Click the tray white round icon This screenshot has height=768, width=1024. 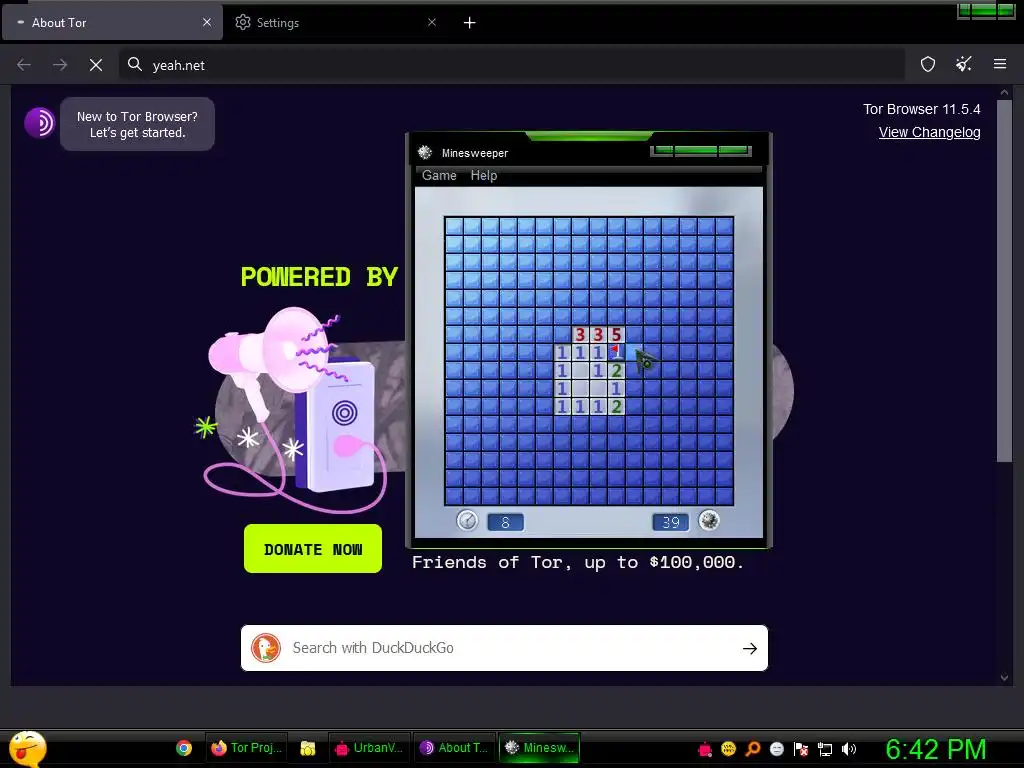[776, 749]
